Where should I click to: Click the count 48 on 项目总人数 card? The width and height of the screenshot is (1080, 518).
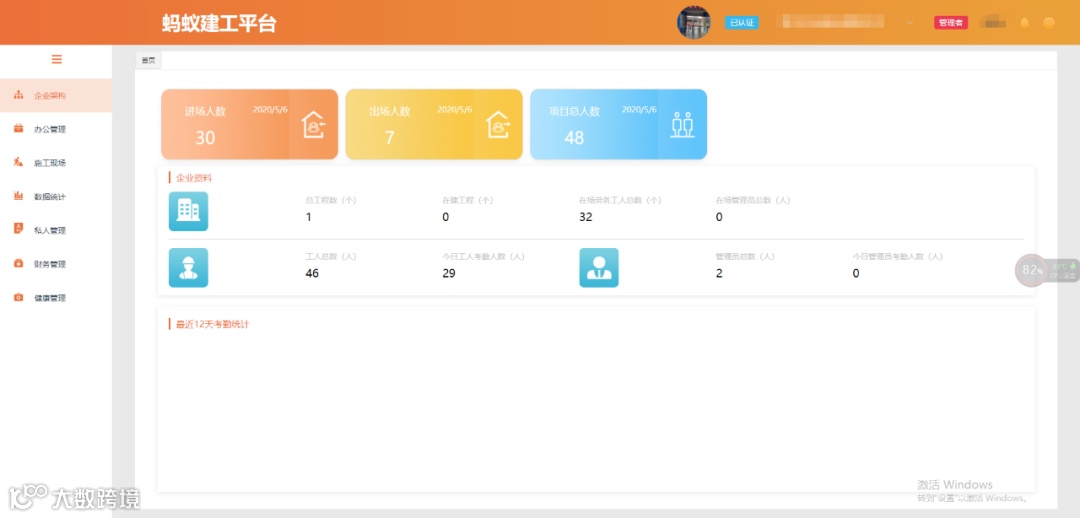tap(574, 138)
